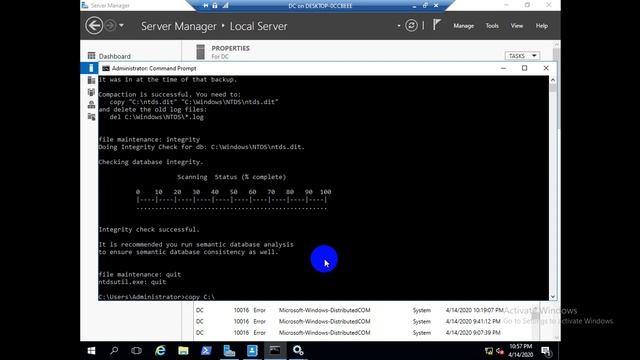Minimize the Command Prompt window
The width and height of the screenshot is (640, 360).
(x=503, y=68)
